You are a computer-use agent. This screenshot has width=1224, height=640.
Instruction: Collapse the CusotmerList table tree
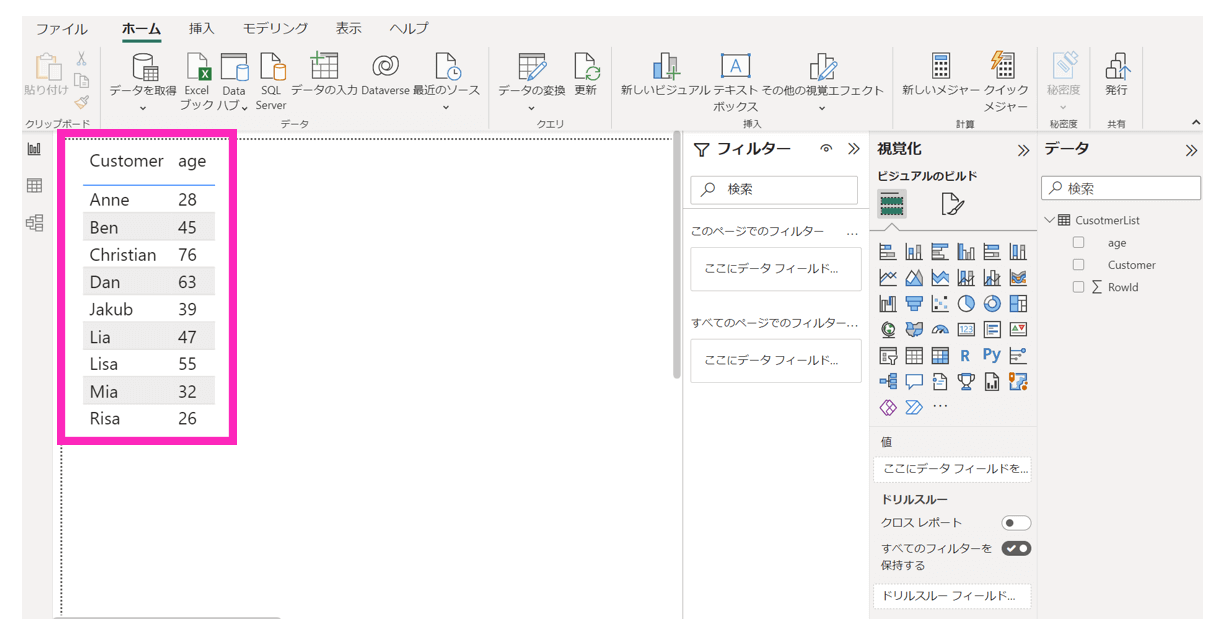tap(1049, 220)
